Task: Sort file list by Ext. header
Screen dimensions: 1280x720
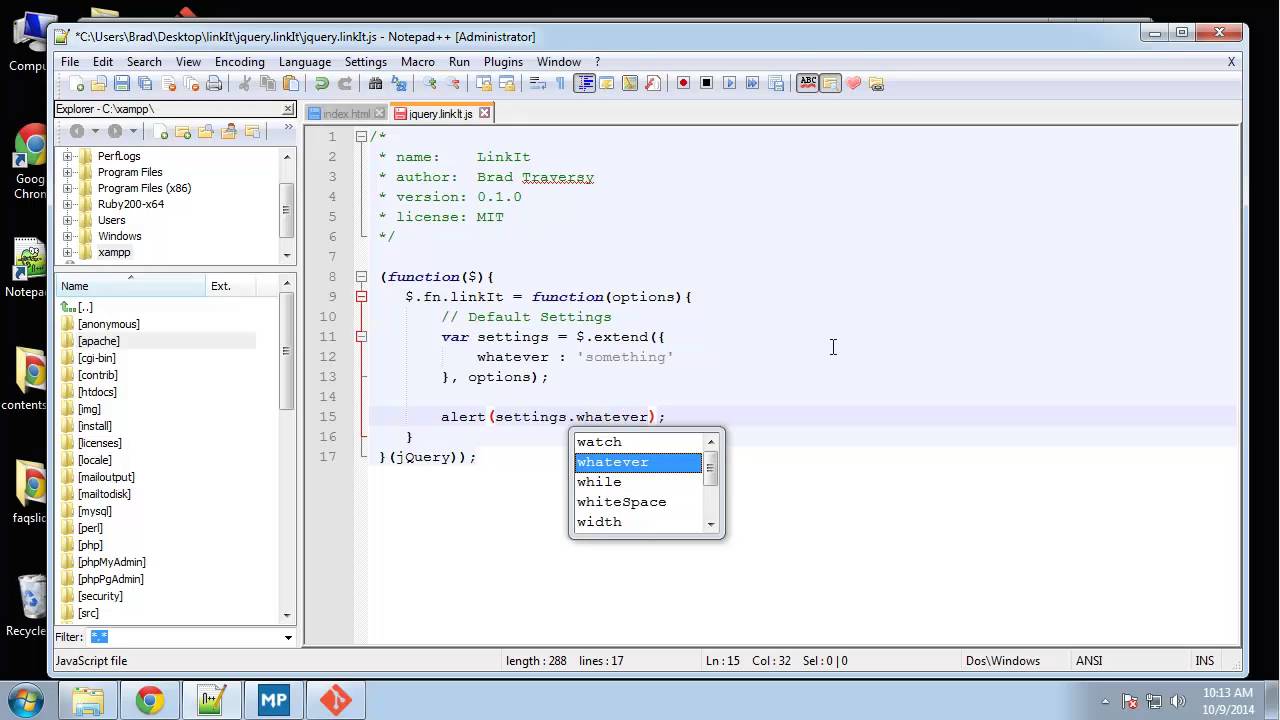Action: click(x=230, y=286)
